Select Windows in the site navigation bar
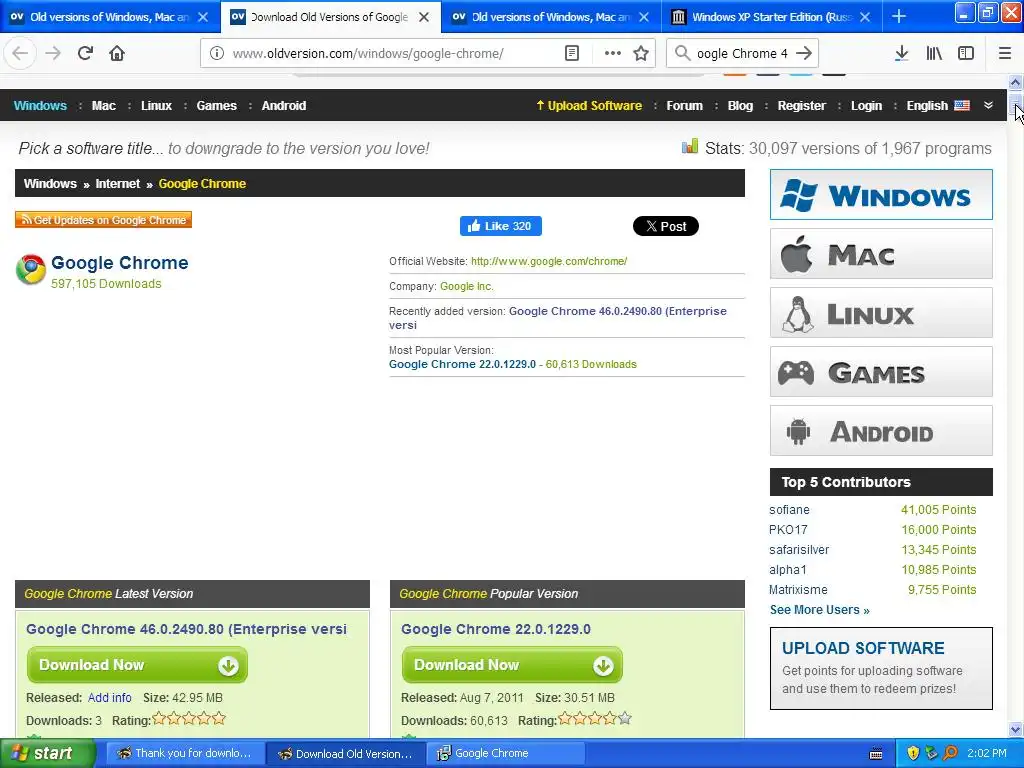The width and height of the screenshot is (1024, 768). pos(40,105)
